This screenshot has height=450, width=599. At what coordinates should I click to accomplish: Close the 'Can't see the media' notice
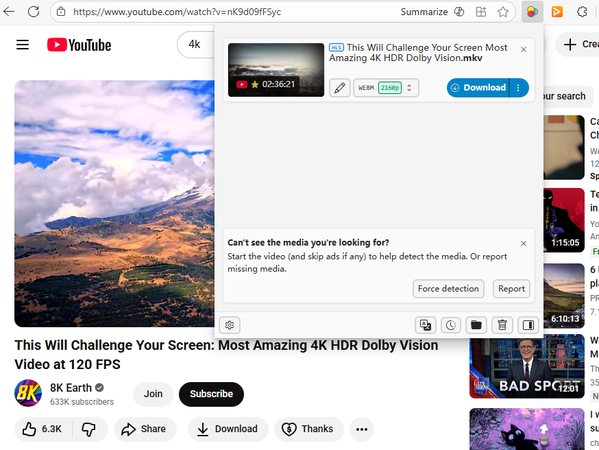(x=523, y=243)
